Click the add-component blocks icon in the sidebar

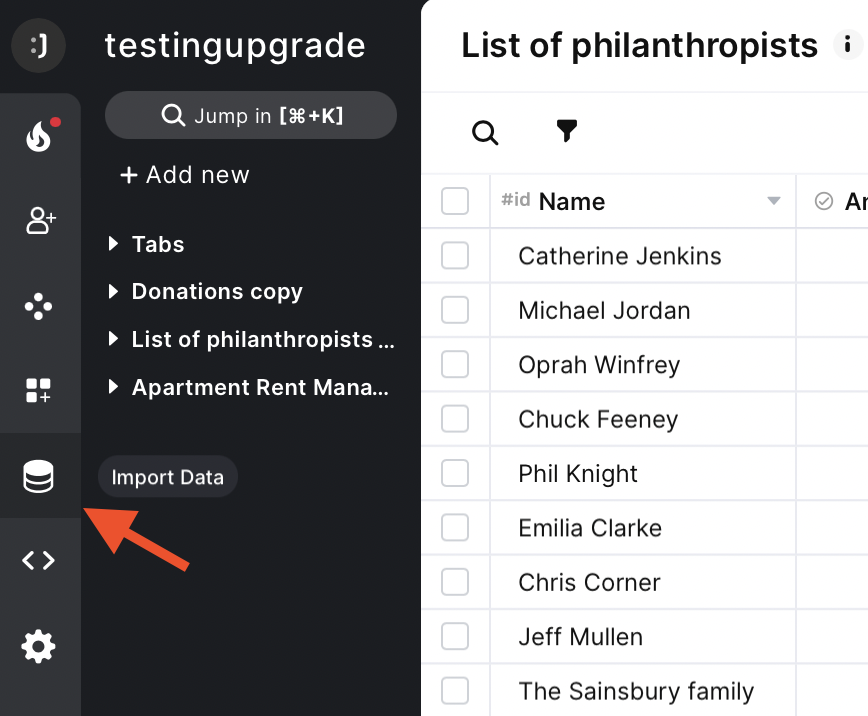(39, 391)
